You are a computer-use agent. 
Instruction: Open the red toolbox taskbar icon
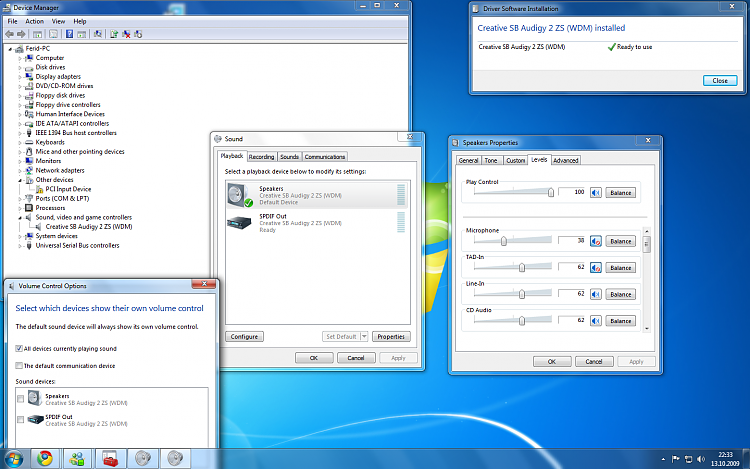(110, 458)
